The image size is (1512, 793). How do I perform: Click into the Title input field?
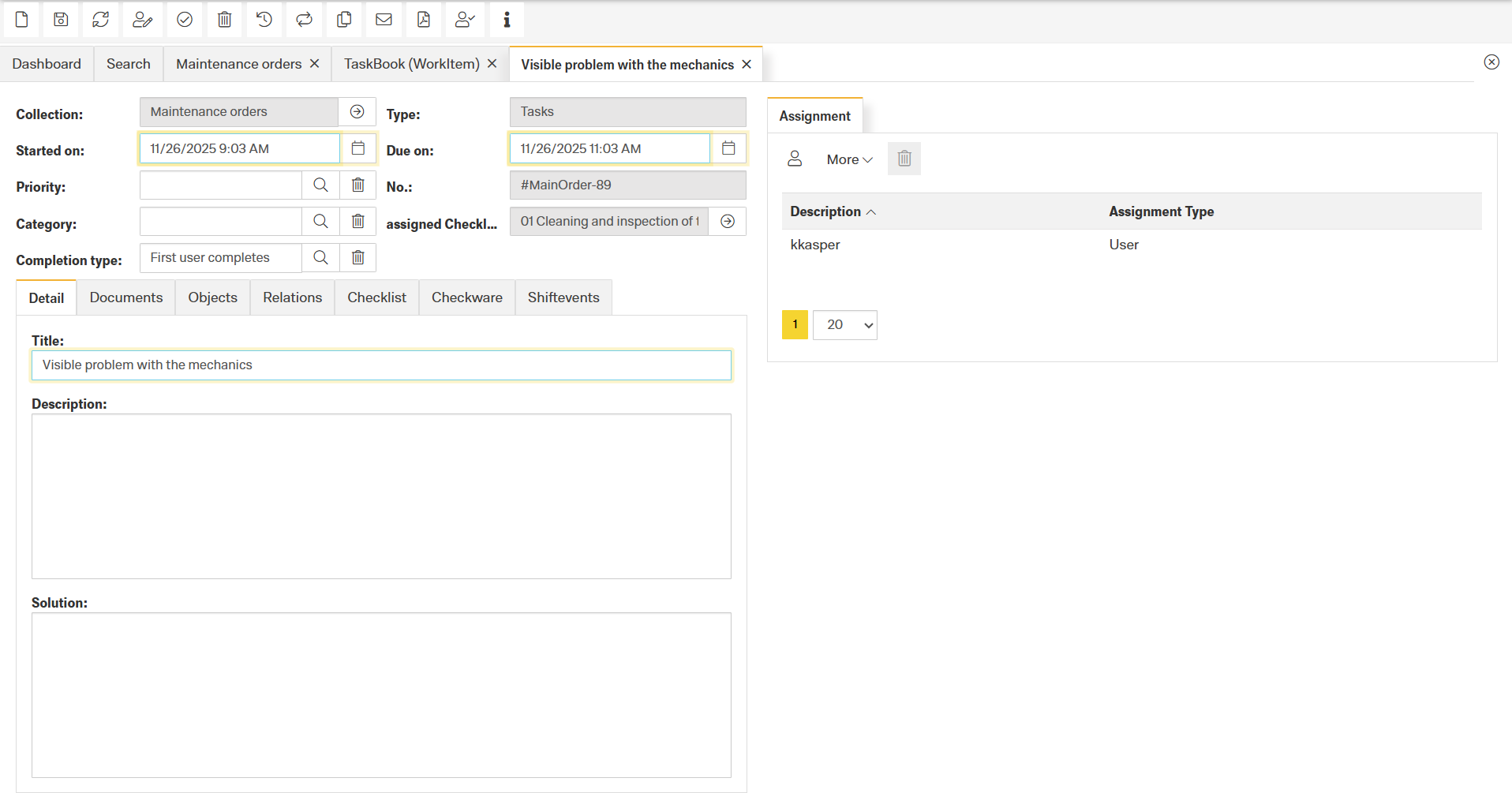(x=381, y=365)
